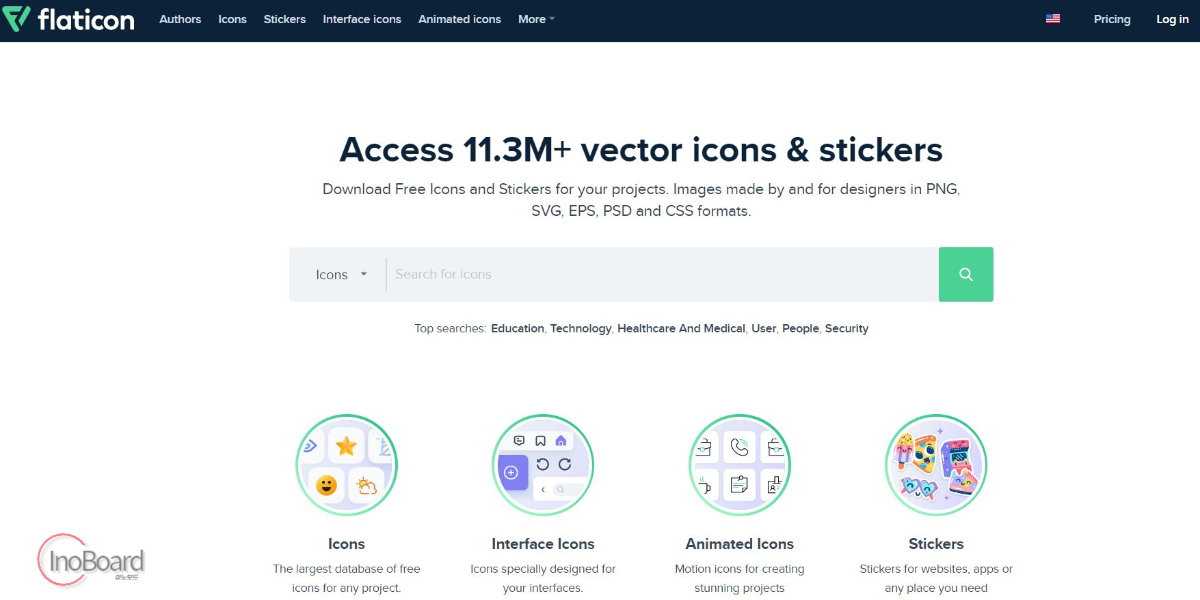
Task: Expand the More menu in navigation
Action: 536,19
